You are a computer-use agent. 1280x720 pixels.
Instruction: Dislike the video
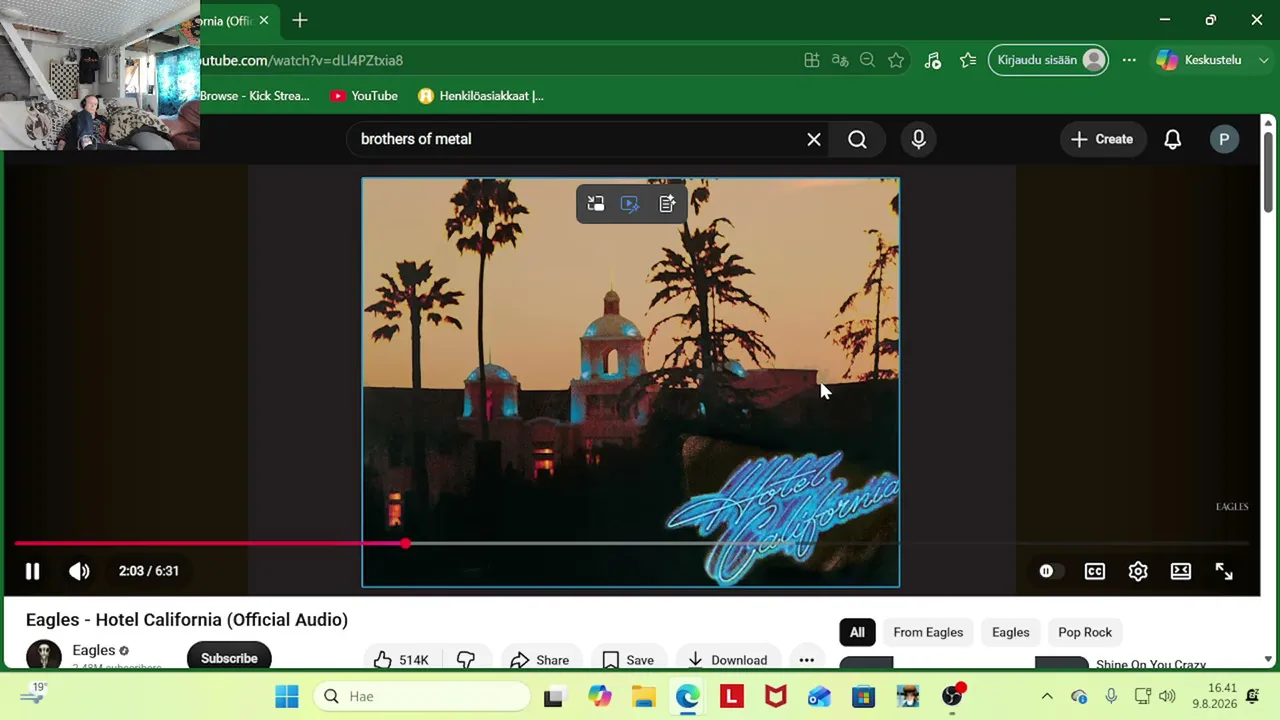point(465,660)
